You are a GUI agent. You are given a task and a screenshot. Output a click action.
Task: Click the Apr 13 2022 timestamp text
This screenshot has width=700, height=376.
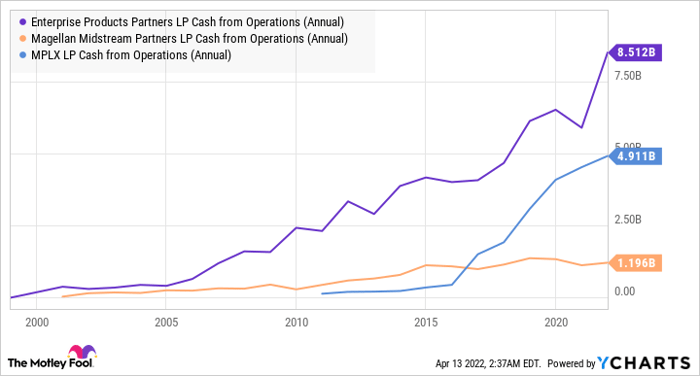coord(488,363)
